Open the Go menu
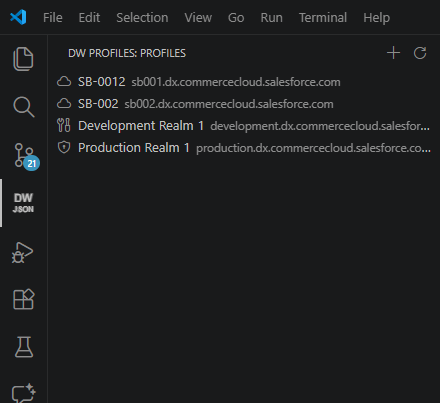The image size is (440, 403). (236, 18)
